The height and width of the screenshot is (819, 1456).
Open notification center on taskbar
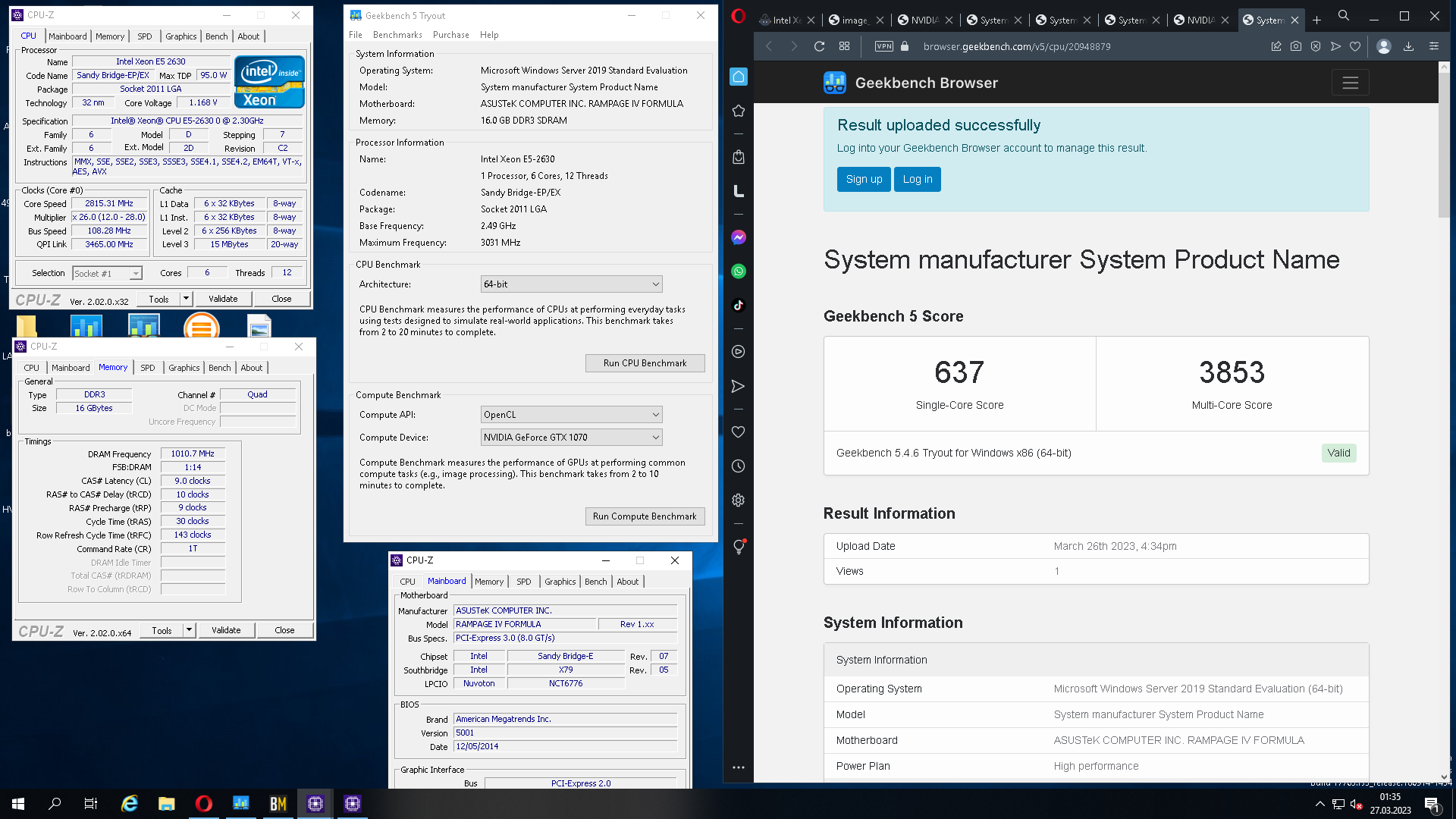point(1432,804)
